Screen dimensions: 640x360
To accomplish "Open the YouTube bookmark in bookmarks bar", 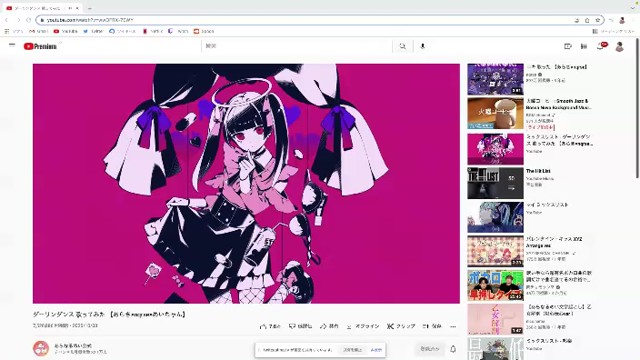I will (66, 31).
